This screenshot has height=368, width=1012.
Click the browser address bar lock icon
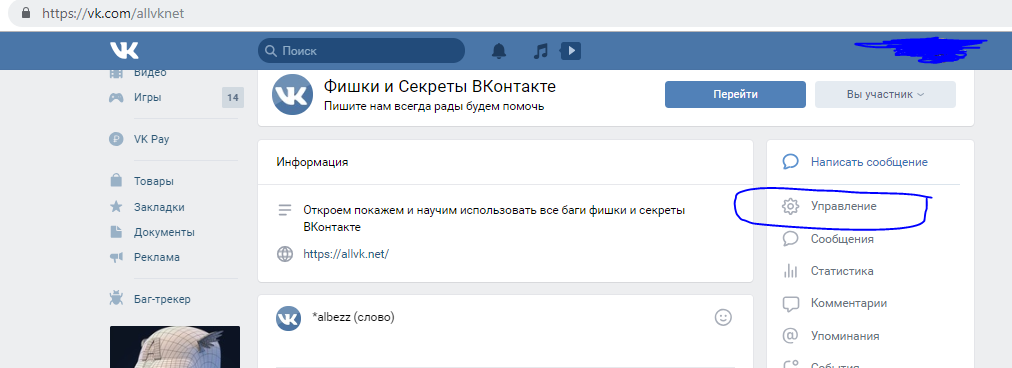pos(26,13)
